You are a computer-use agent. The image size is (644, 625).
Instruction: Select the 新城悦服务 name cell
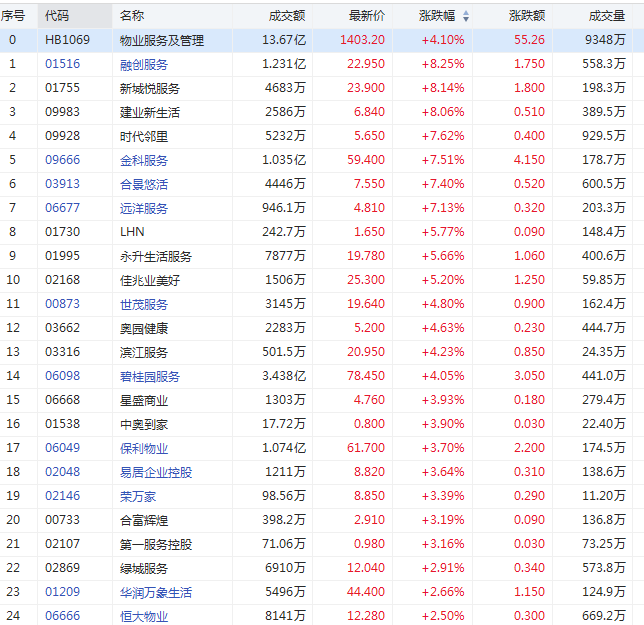[x=150, y=88]
